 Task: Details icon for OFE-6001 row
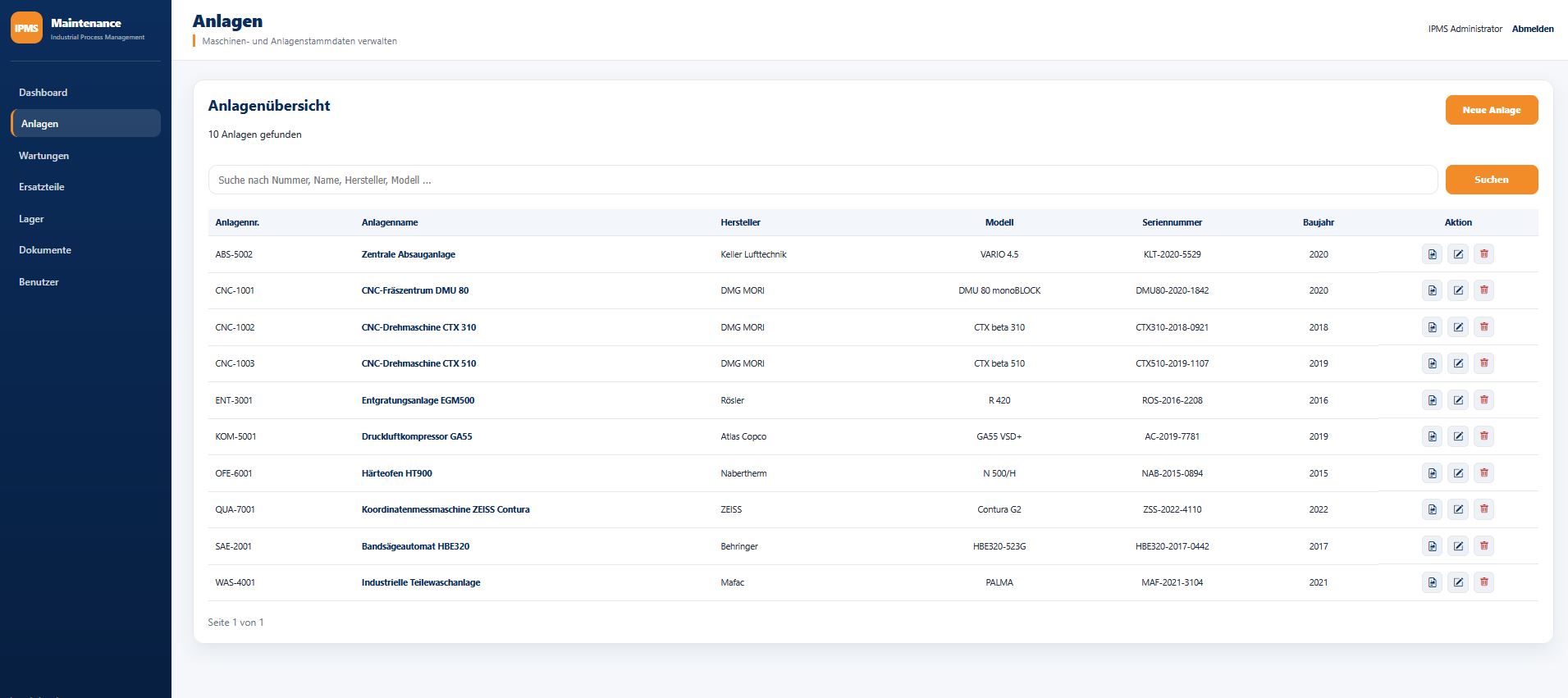[1432, 473]
